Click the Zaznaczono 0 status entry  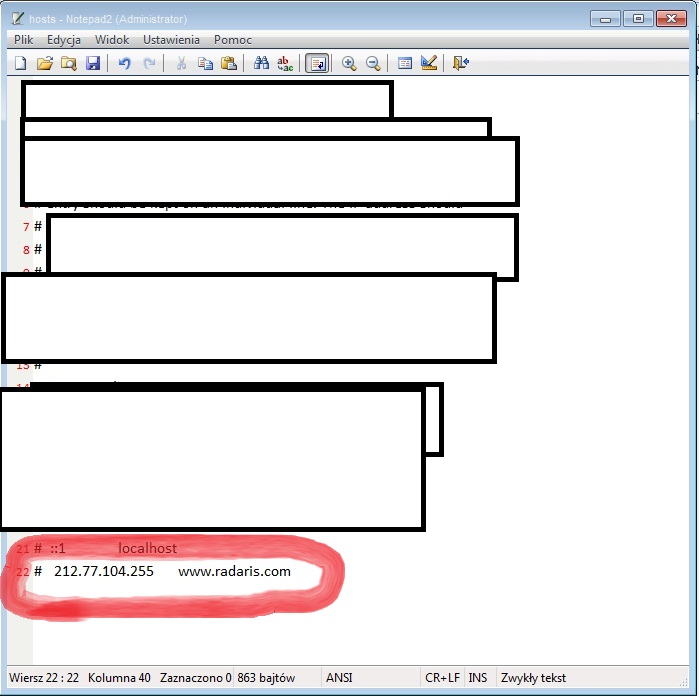(196, 678)
